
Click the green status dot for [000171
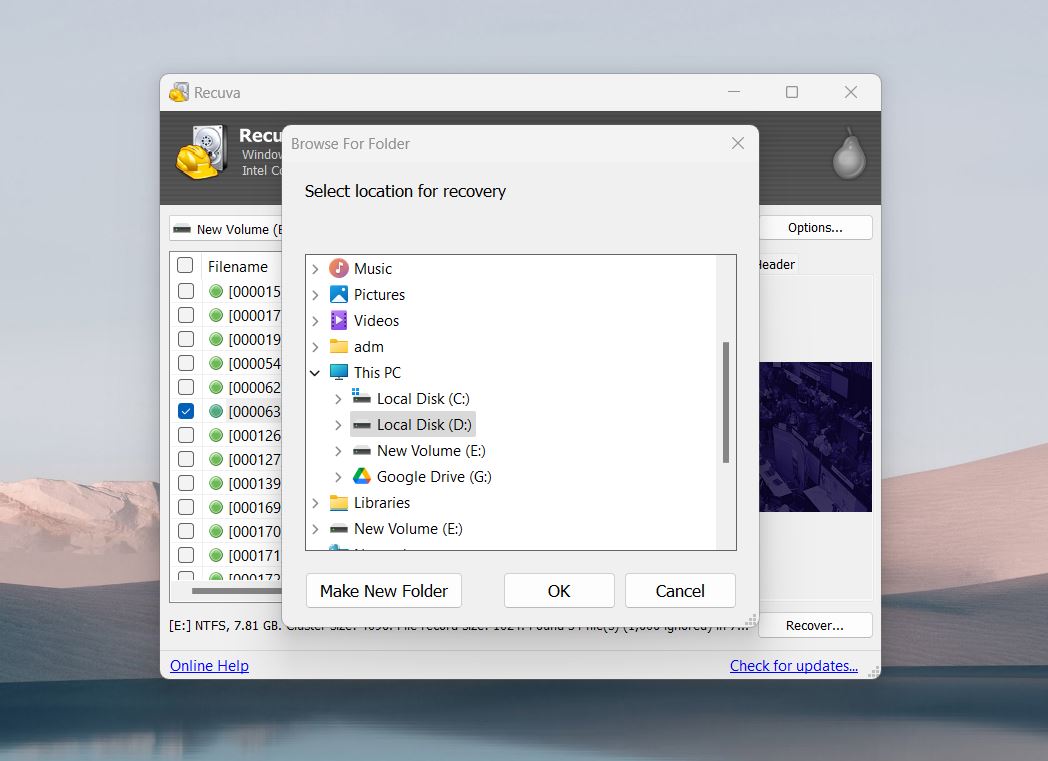pyautogui.click(x=216, y=555)
